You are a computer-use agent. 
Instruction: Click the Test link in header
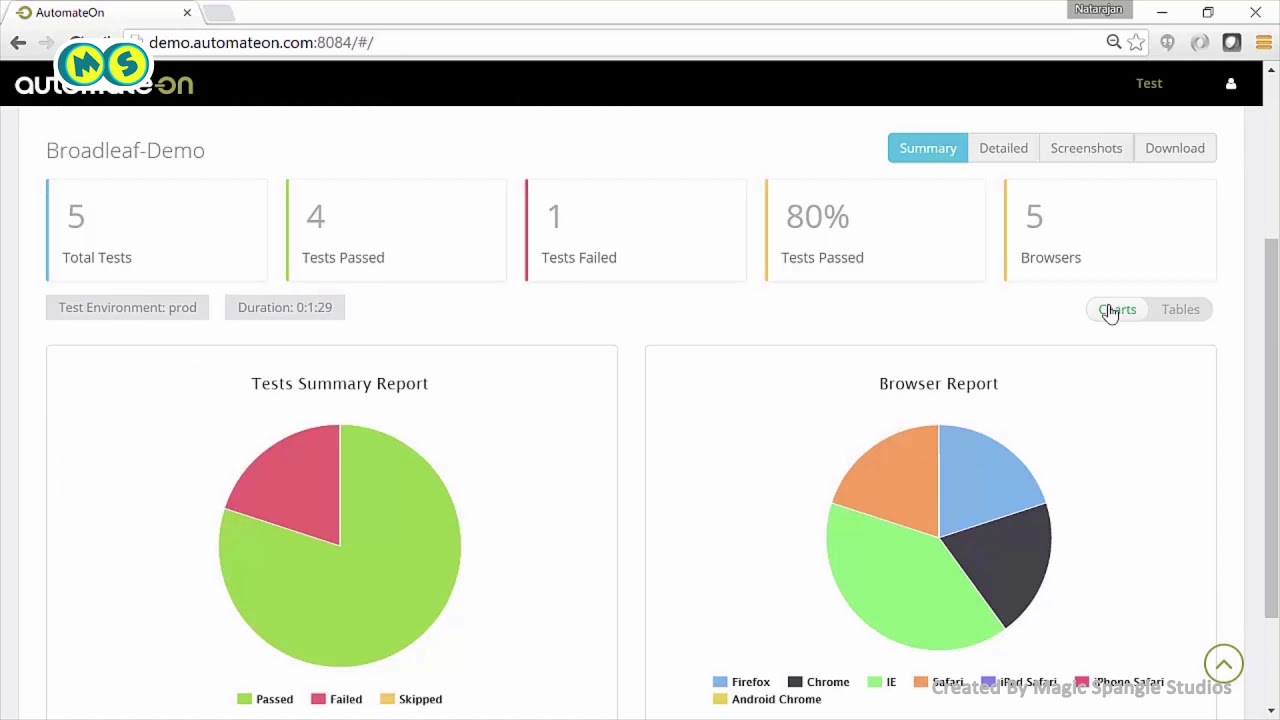click(x=1149, y=84)
